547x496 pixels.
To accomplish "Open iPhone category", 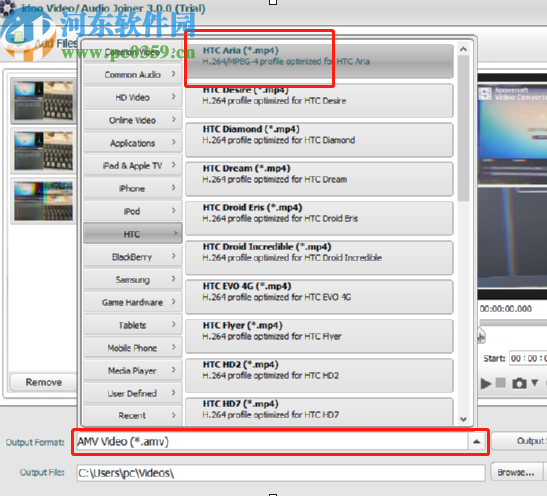I will click(x=133, y=188).
